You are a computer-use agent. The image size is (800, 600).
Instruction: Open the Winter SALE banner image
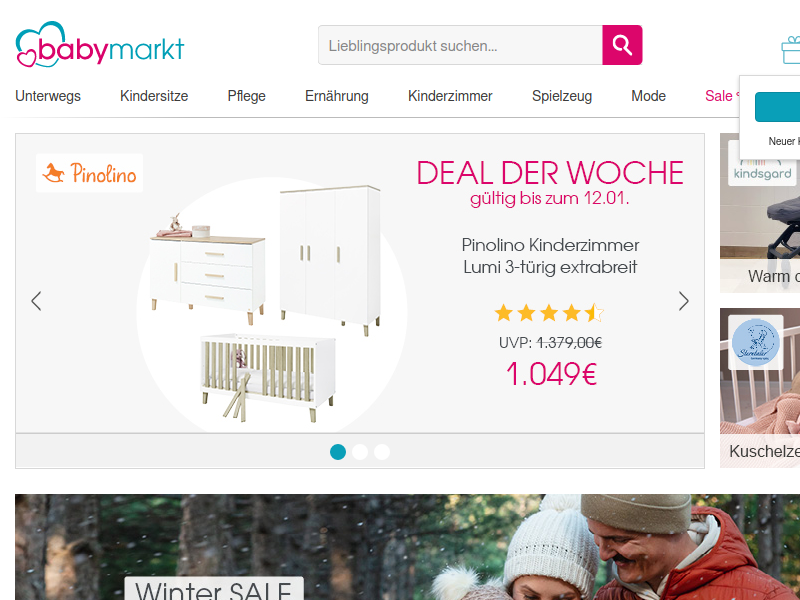coord(408,547)
